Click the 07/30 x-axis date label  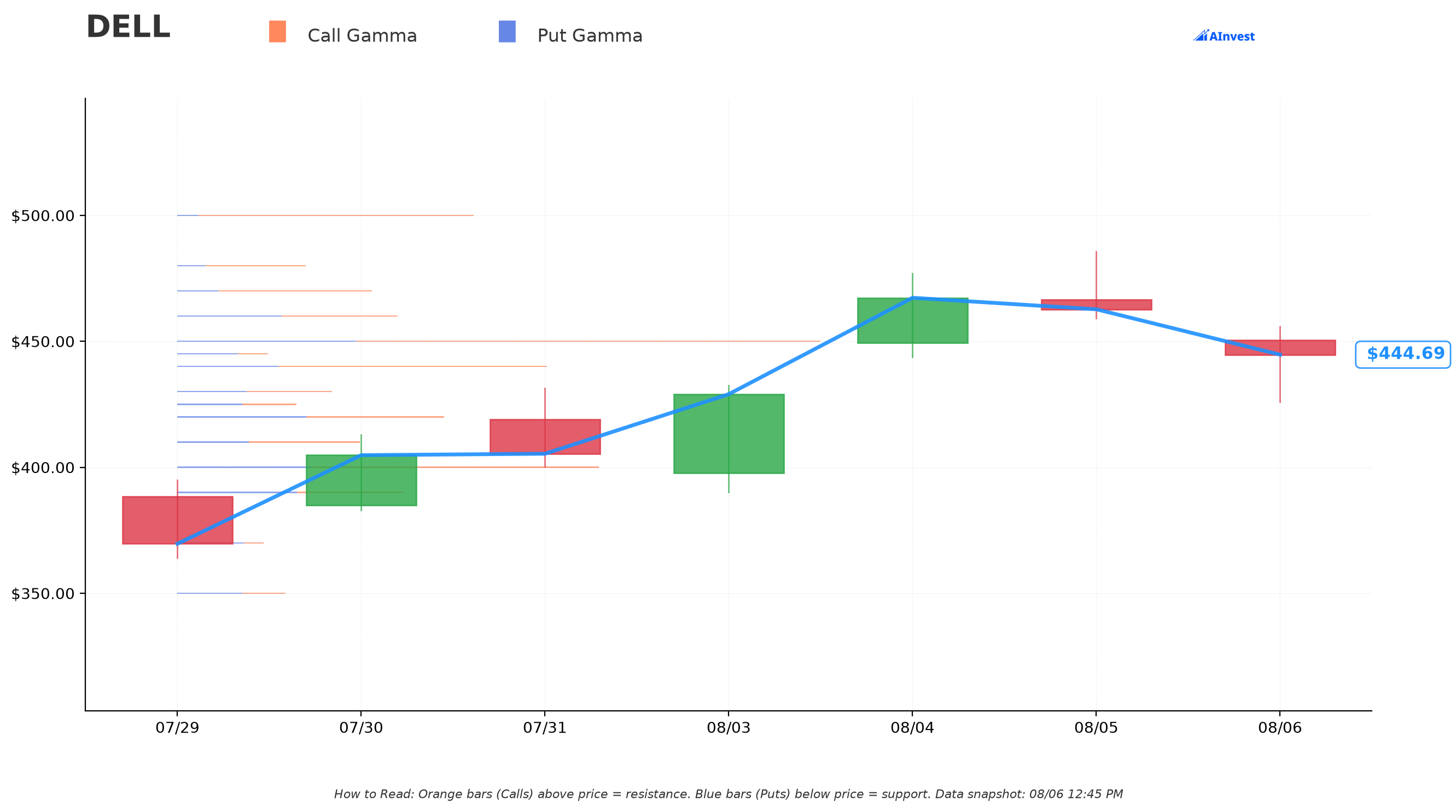pos(361,728)
